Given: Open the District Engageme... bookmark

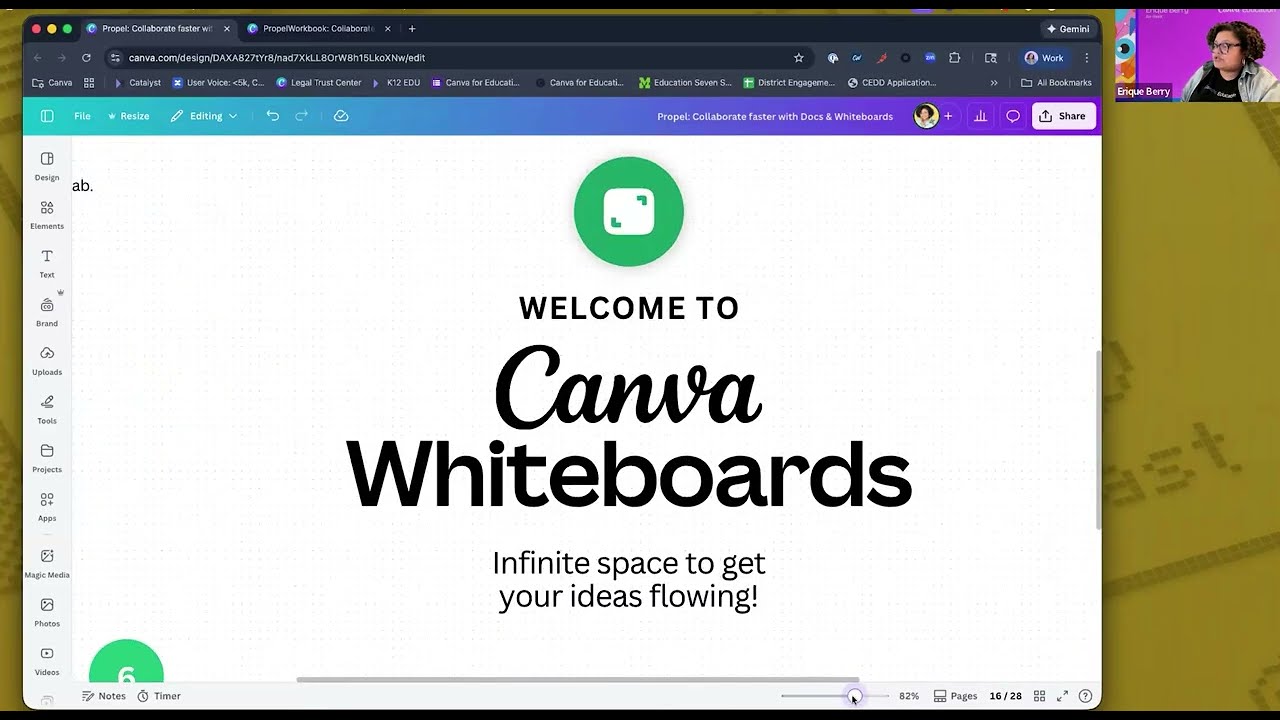Looking at the screenshot, I should pos(789,83).
